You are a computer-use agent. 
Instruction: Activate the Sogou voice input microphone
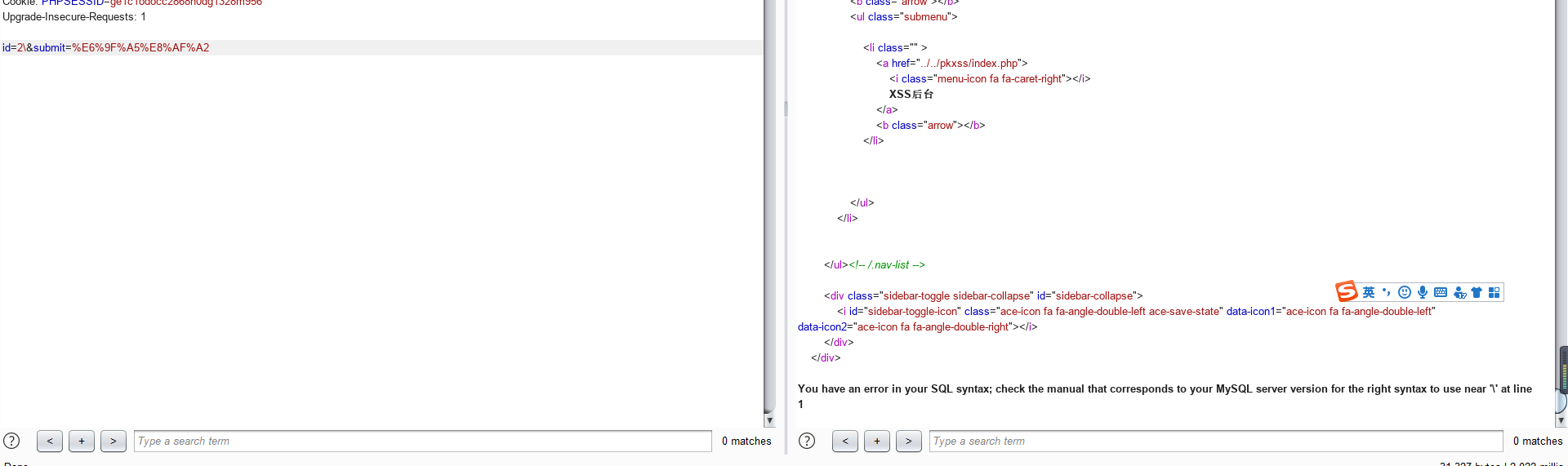tap(1423, 292)
